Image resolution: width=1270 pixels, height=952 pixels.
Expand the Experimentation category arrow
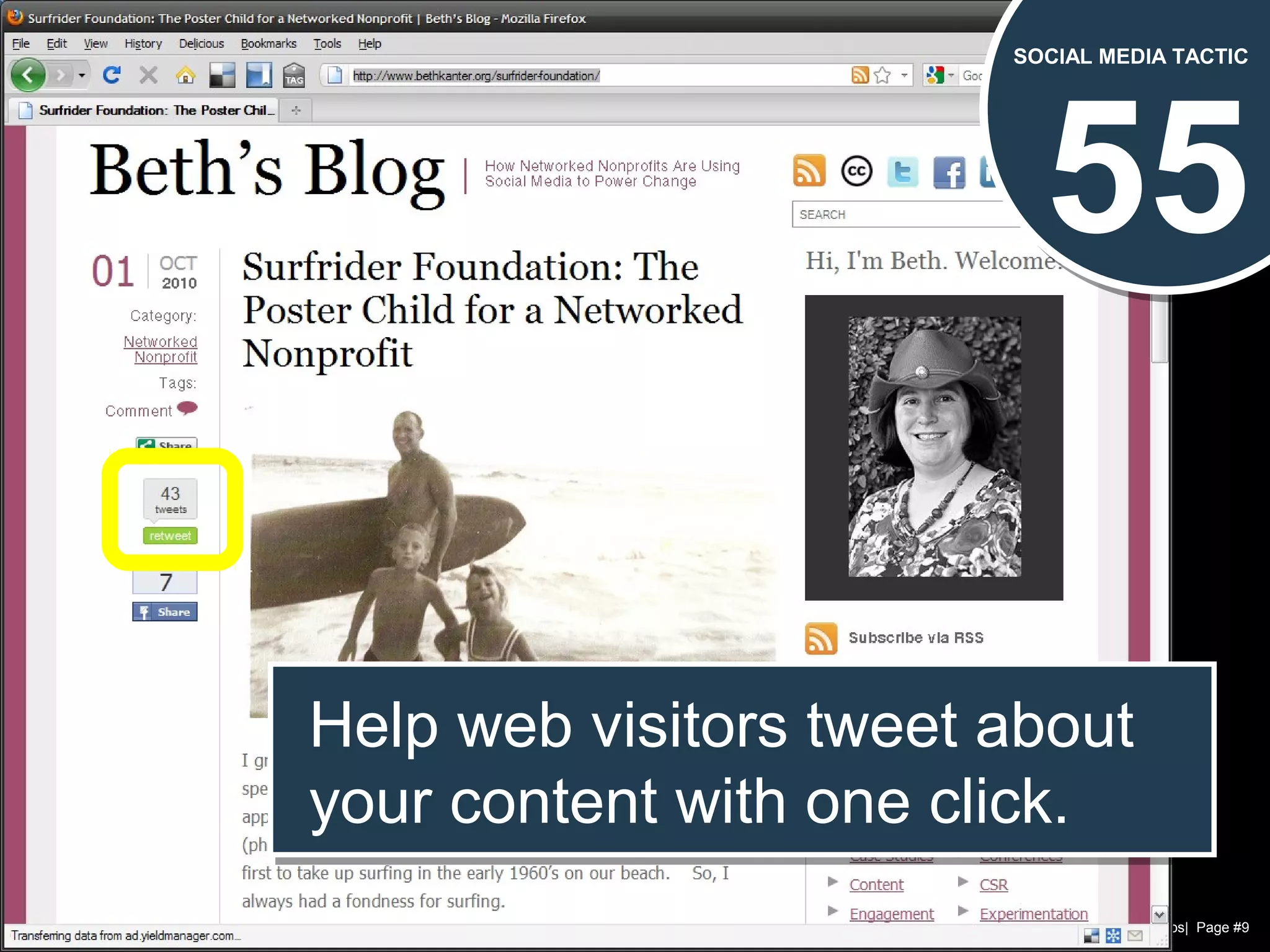[963, 911]
